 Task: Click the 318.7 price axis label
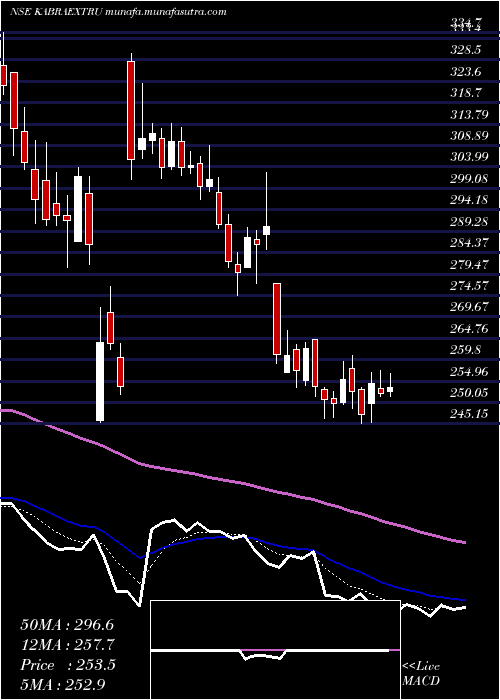coord(465,92)
